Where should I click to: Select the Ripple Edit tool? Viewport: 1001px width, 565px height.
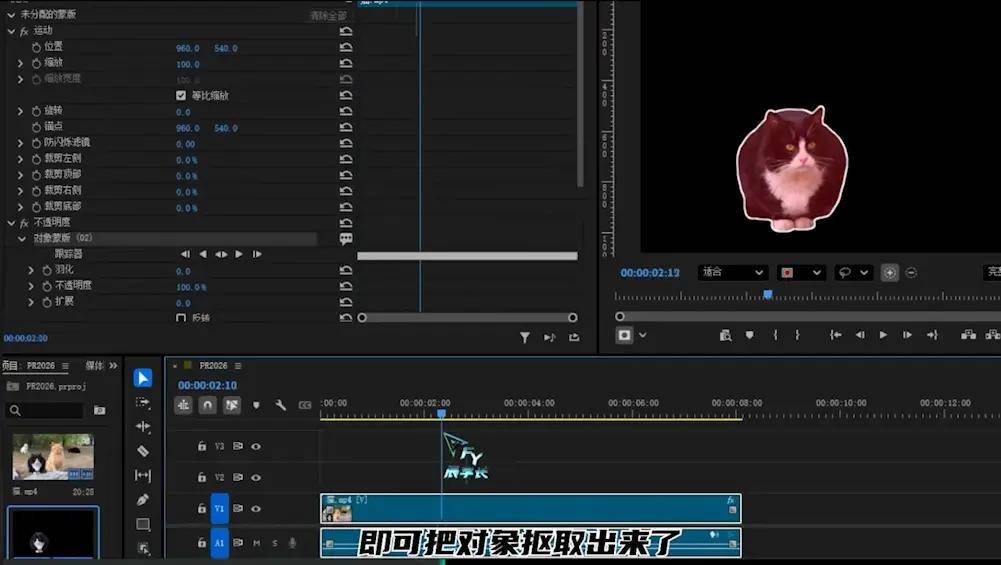143,427
